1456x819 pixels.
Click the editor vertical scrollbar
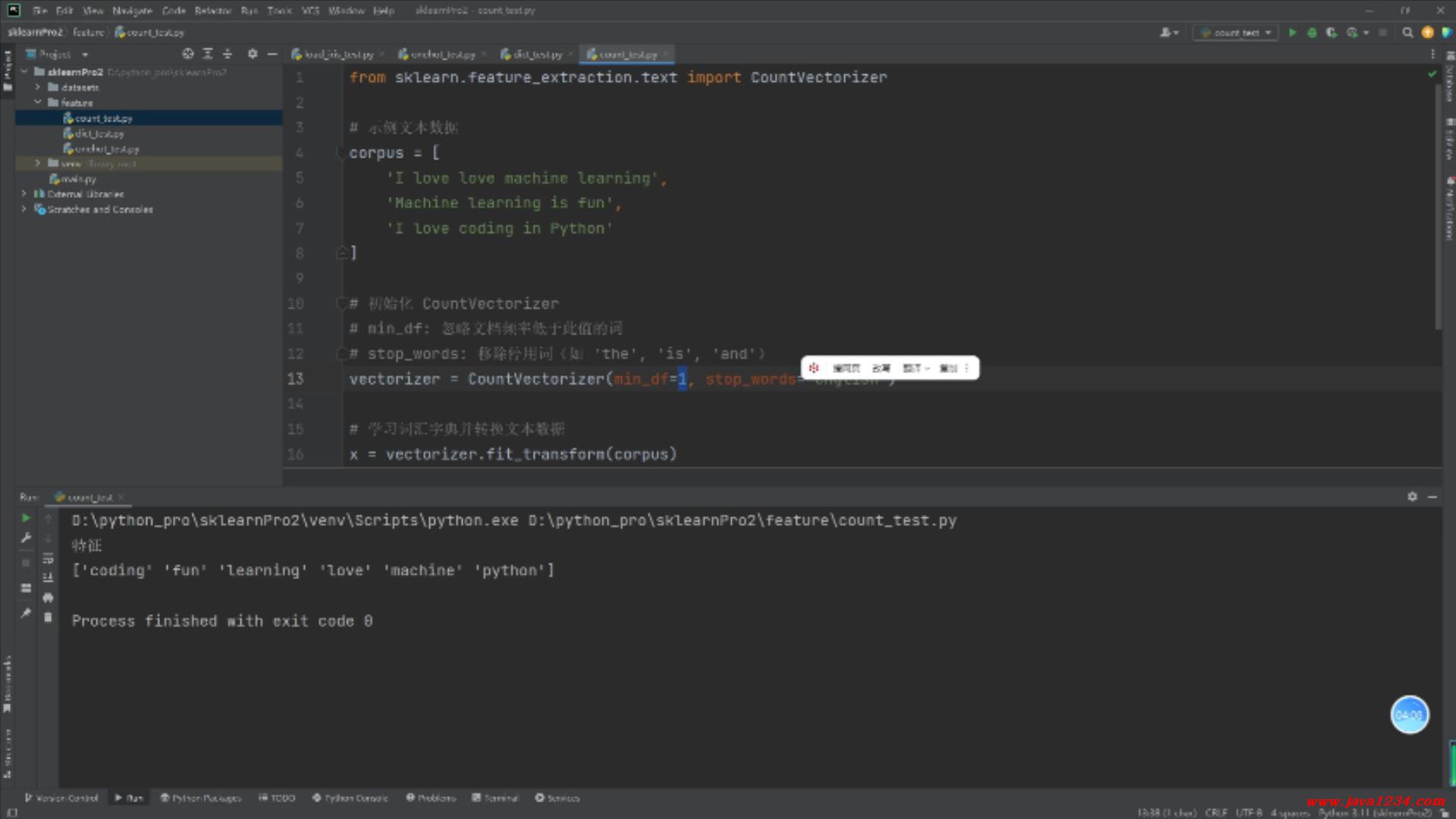pyautogui.click(x=1438, y=205)
